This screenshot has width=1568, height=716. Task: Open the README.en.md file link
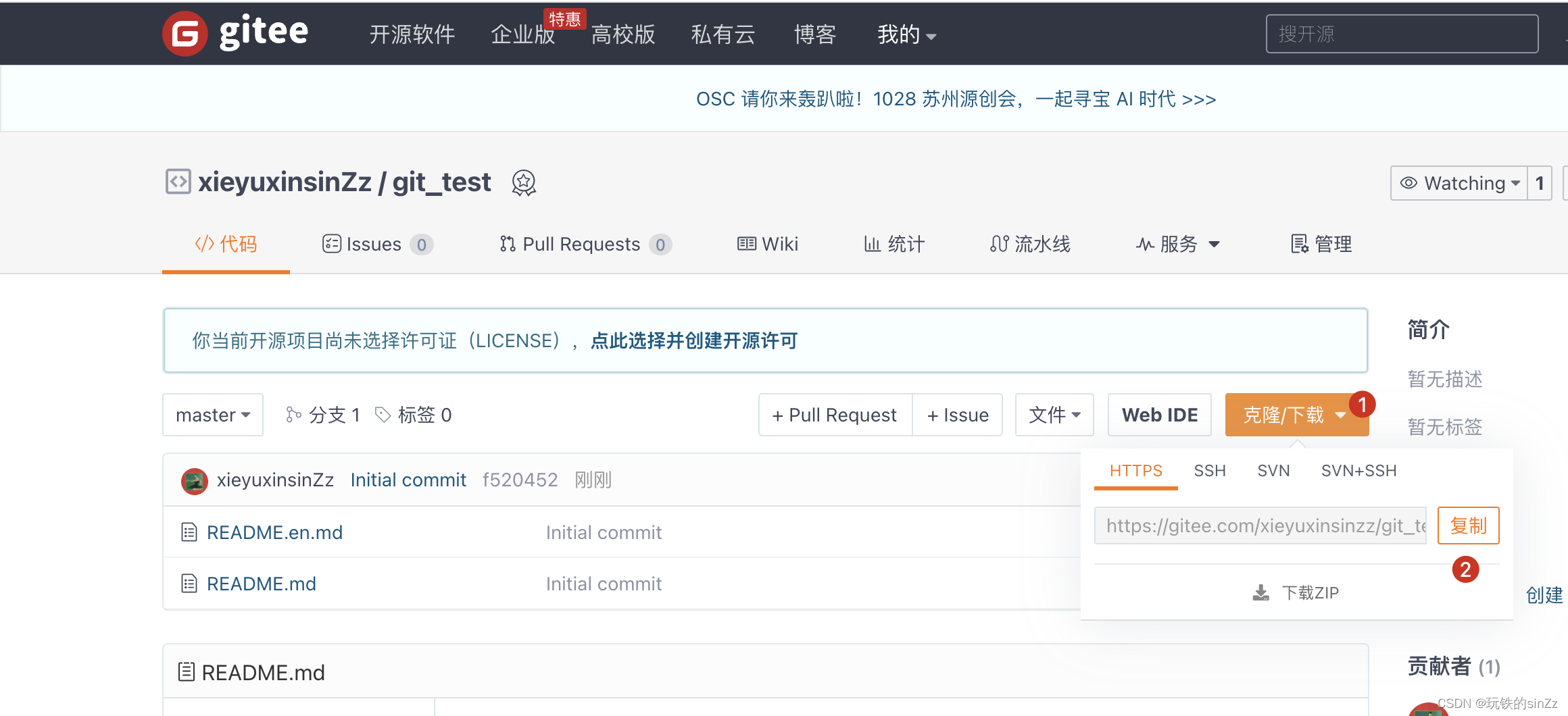274,532
